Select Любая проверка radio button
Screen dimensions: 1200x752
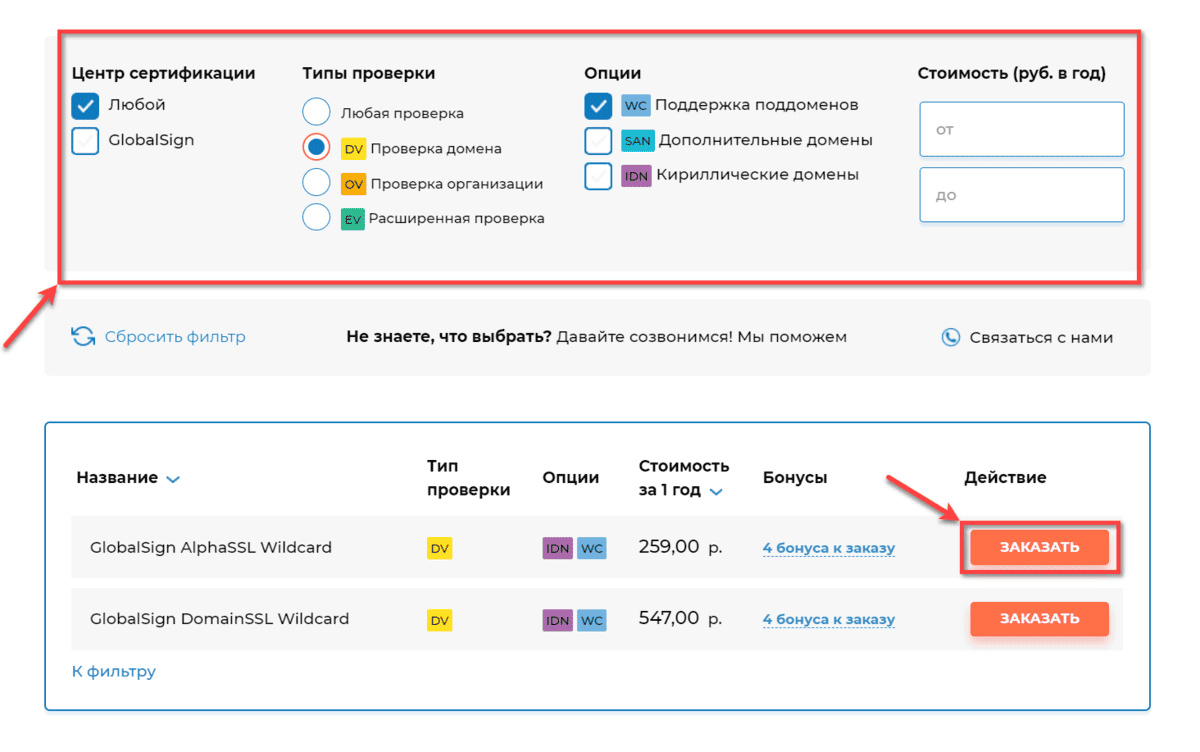[x=316, y=112]
